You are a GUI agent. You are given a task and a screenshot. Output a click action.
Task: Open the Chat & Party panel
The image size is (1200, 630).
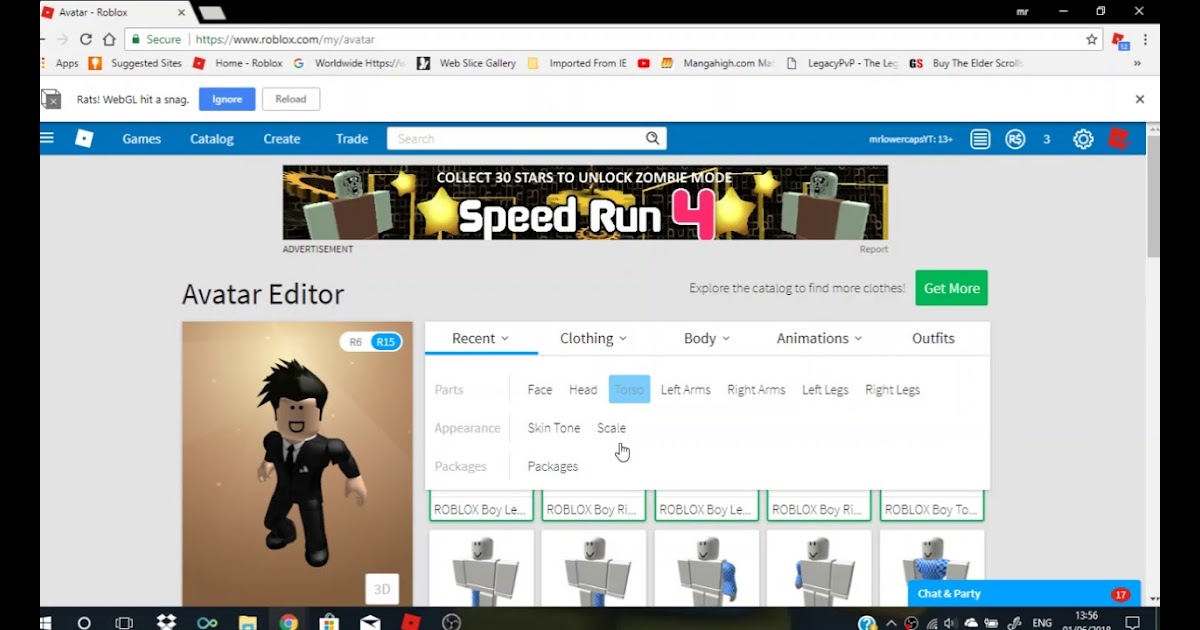(x=1024, y=594)
